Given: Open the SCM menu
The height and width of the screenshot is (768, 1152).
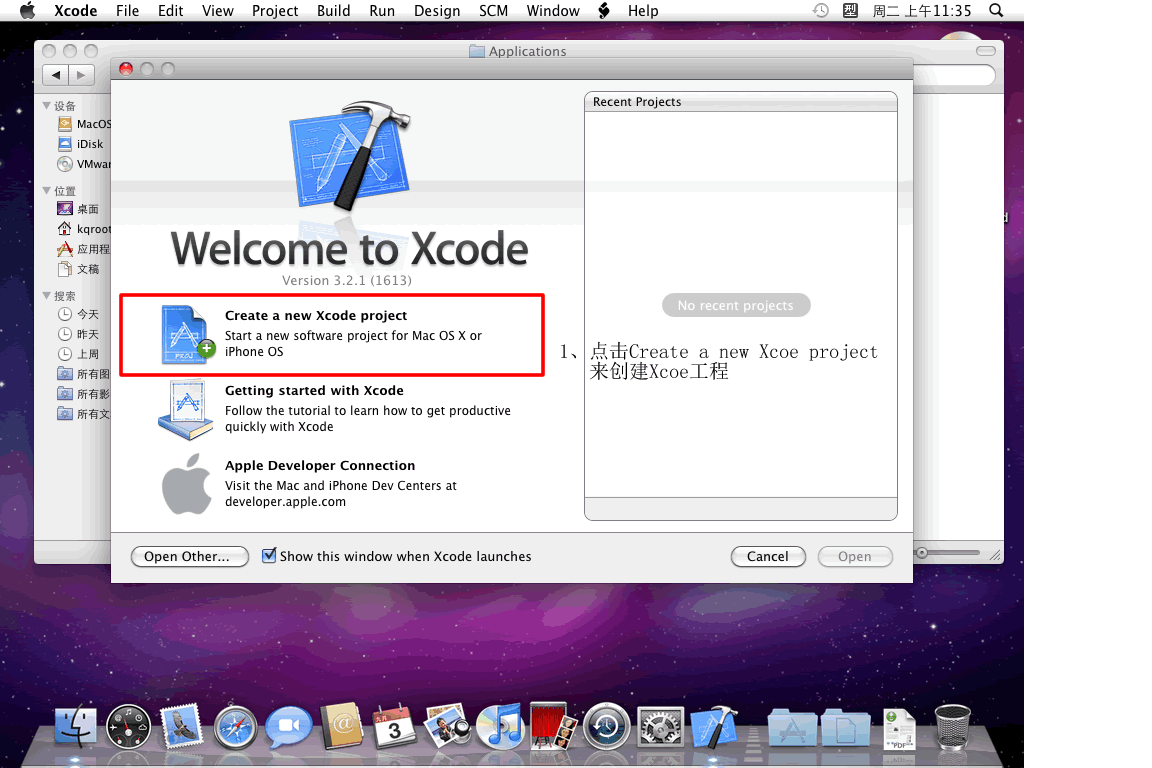Looking at the screenshot, I should click(x=494, y=10).
